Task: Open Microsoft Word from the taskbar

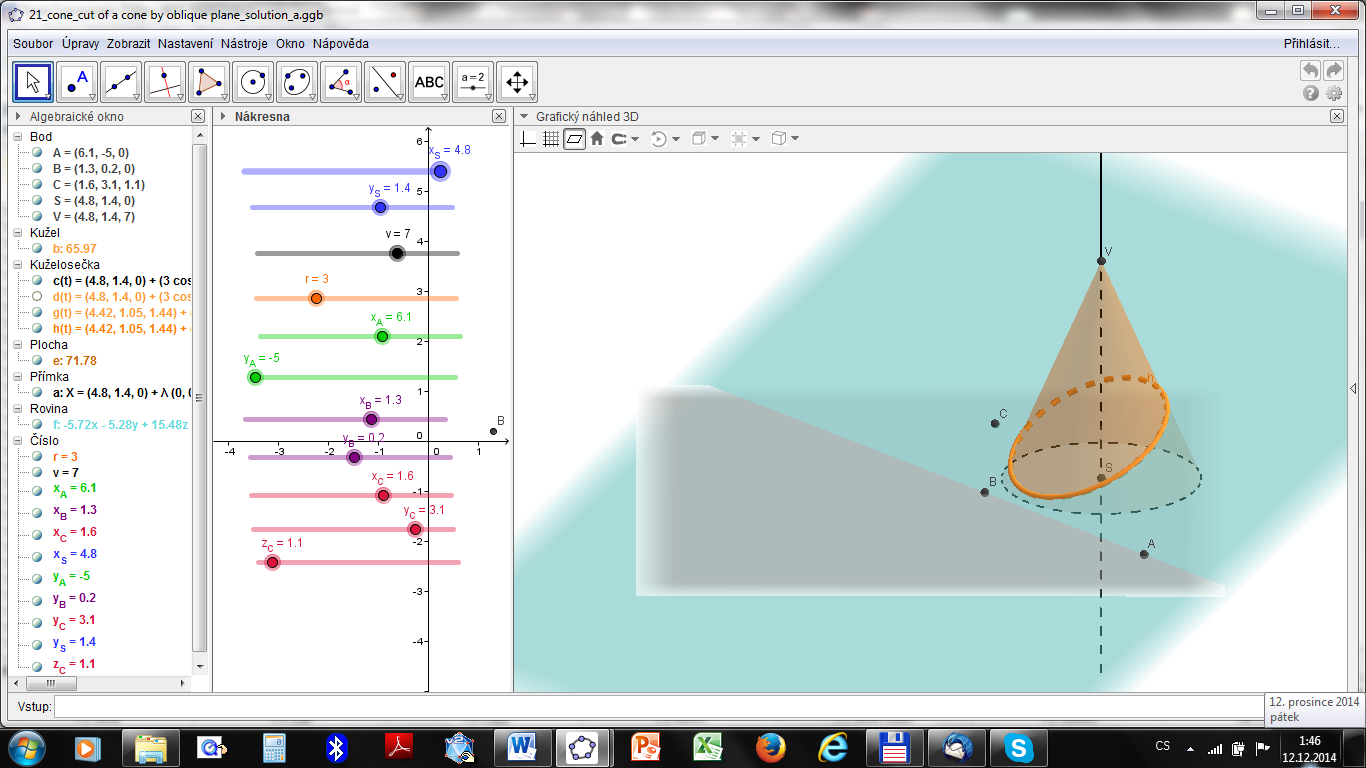Action: click(x=523, y=747)
